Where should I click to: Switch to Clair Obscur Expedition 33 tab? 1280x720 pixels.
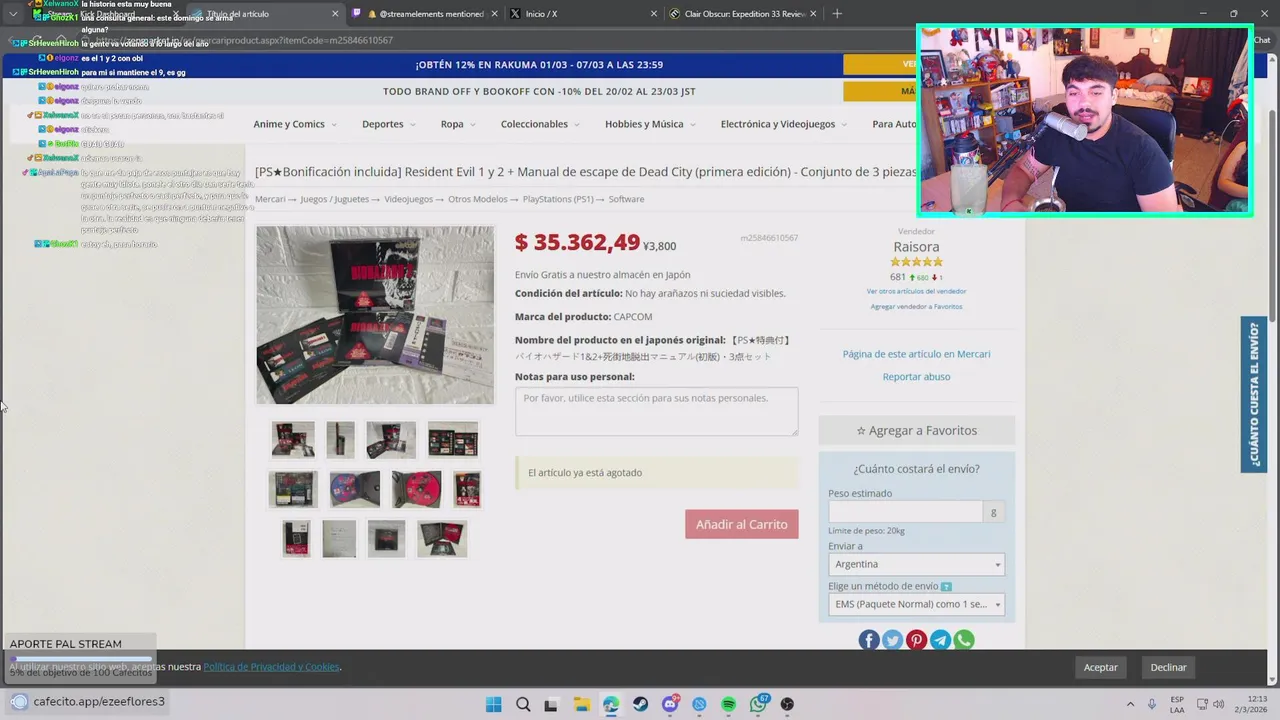pyautogui.click(x=745, y=14)
